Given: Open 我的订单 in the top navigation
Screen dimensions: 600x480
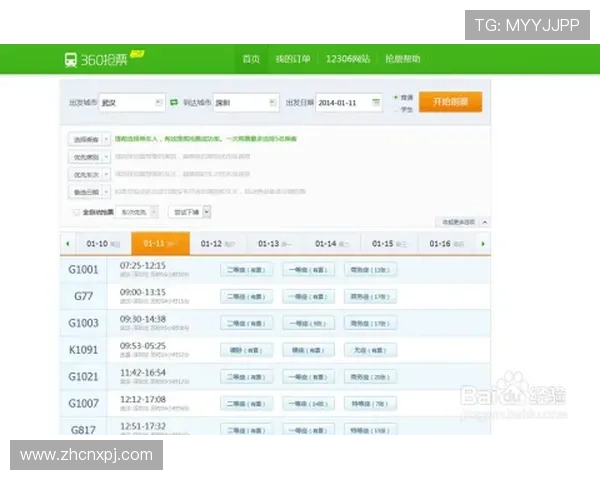Looking at the screenshot, I should 293,59.
